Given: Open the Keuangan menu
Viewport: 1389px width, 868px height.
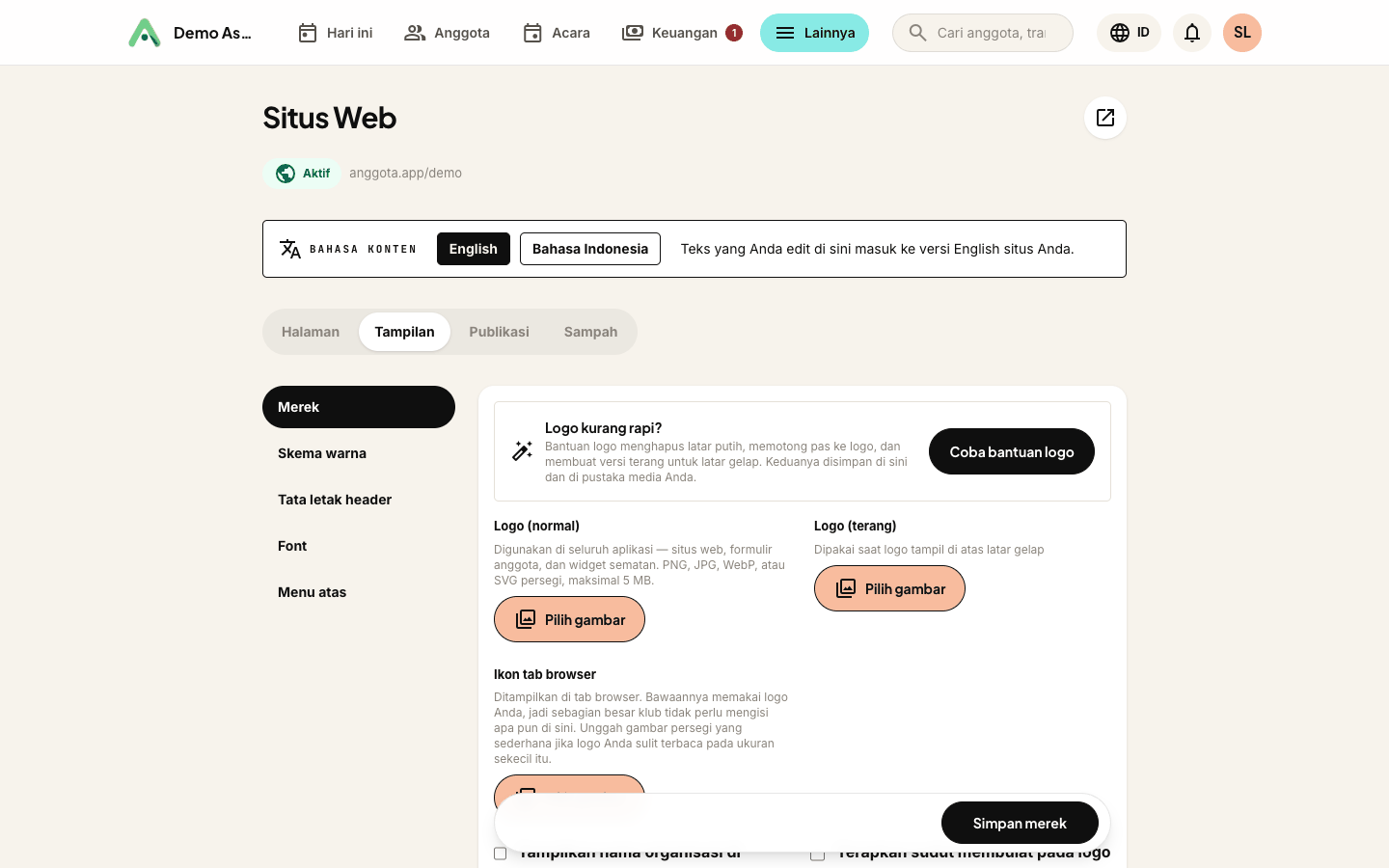Looking at the screenshot, I should click(683, 33).
